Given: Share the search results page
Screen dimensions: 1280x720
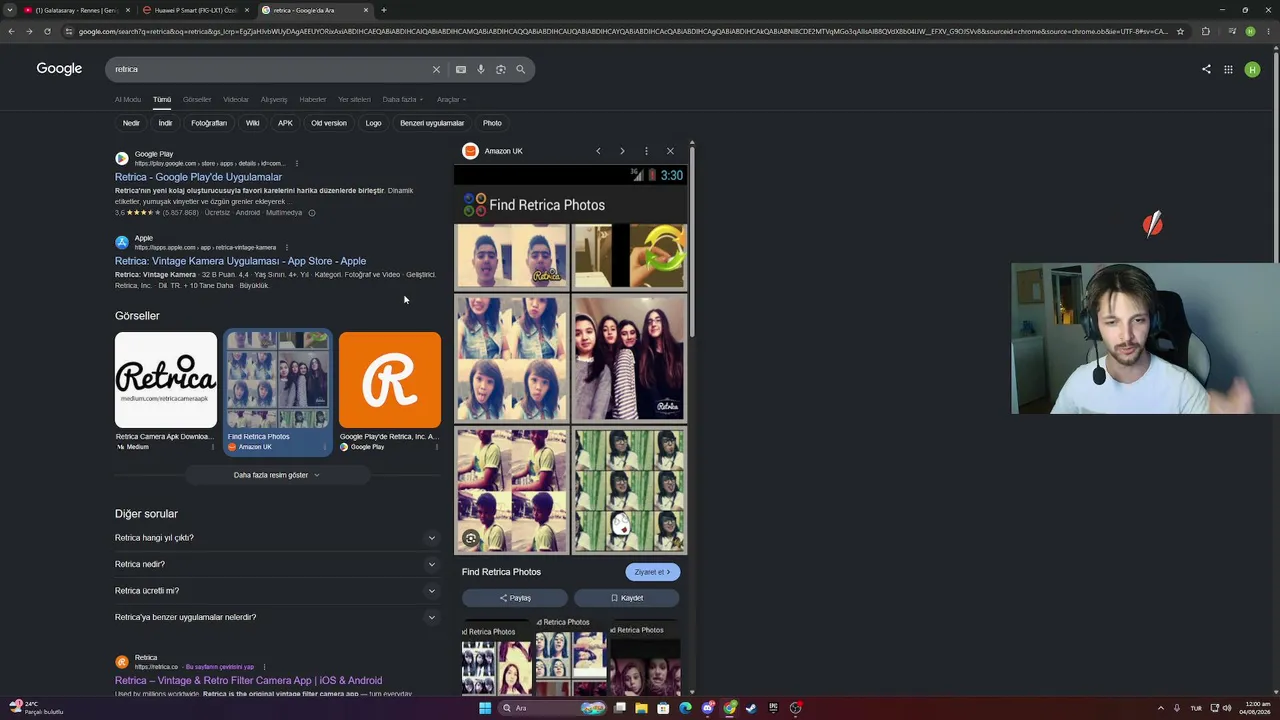Looking at the screenshot, I should coord(1206,69).
